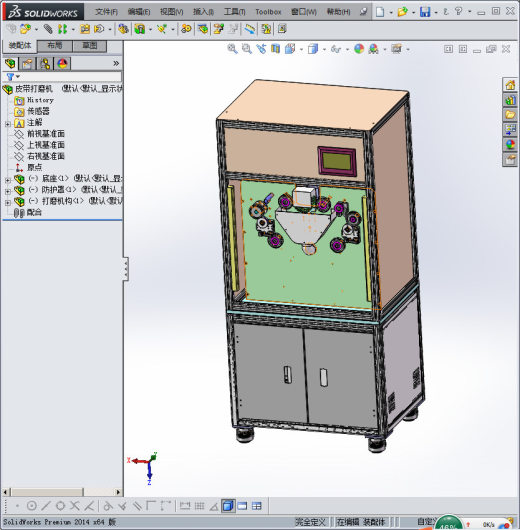This screenshot has height=530, width=520.
Task: Open the Appearances color ball in task pane
Action: [x=510, y=145]
